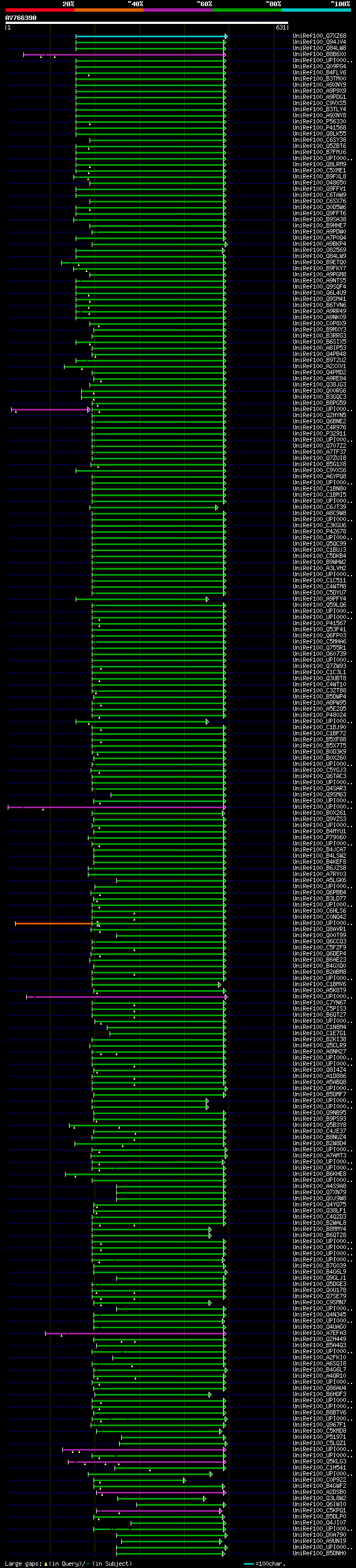Select hit UniRef100_Q8LK55
This screenshot has height=1568, width=356.
point(319,134)
